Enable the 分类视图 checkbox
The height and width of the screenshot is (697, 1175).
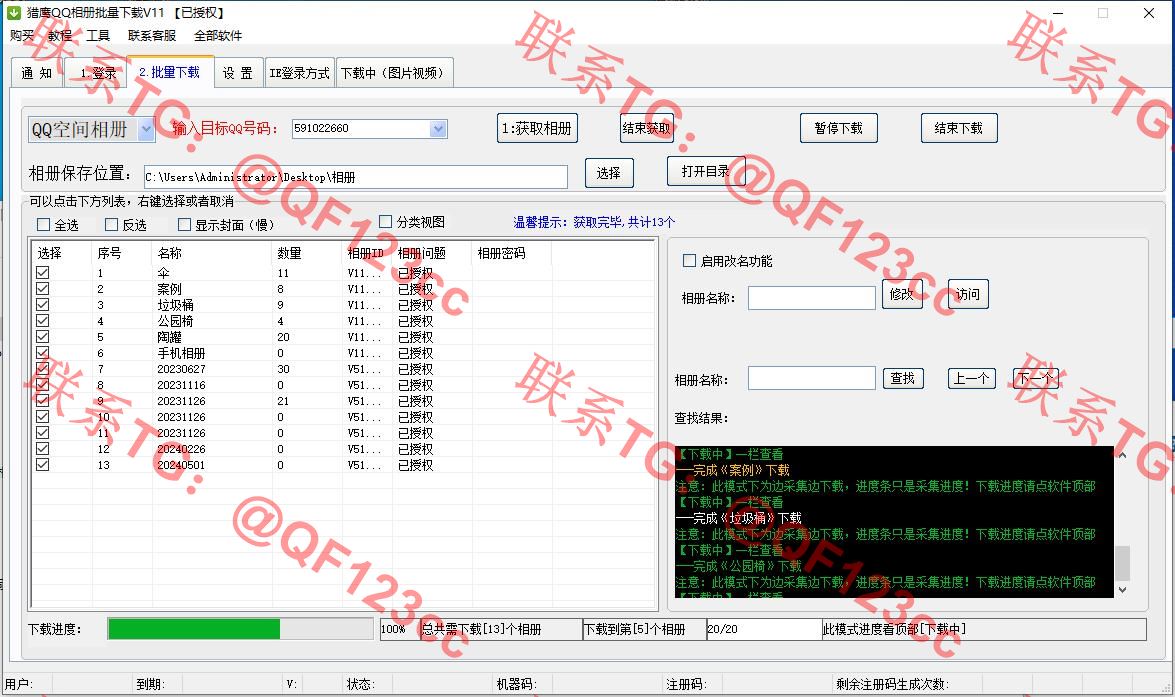[386, 221]
